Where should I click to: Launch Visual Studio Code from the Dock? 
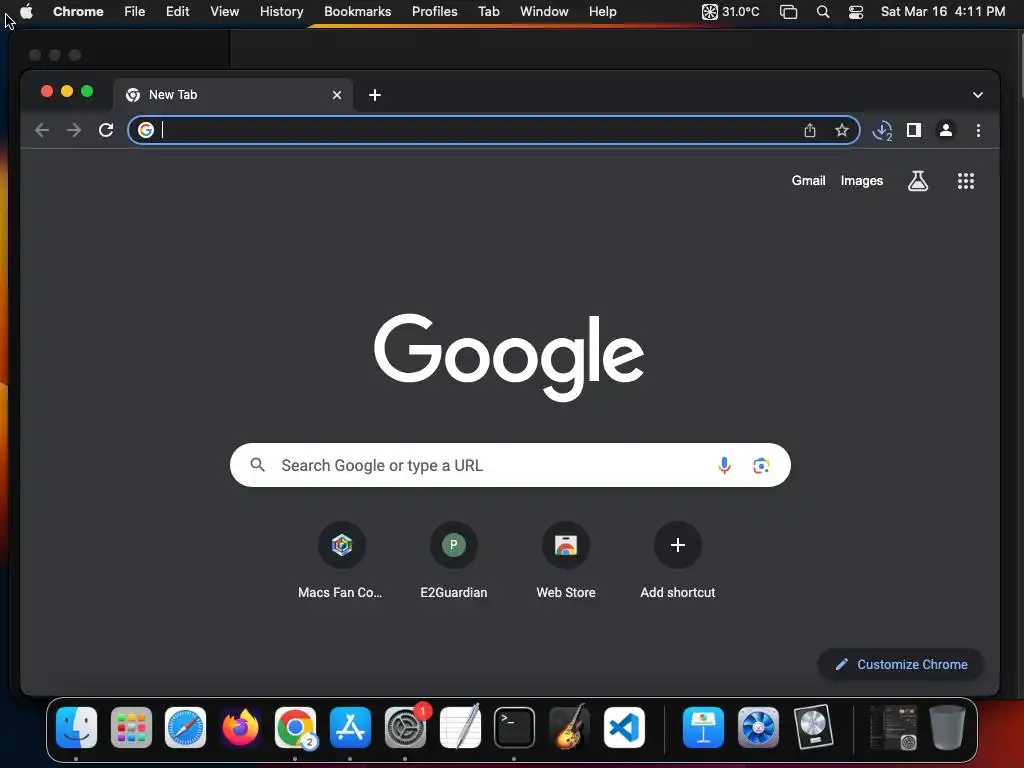click(624, 727)
